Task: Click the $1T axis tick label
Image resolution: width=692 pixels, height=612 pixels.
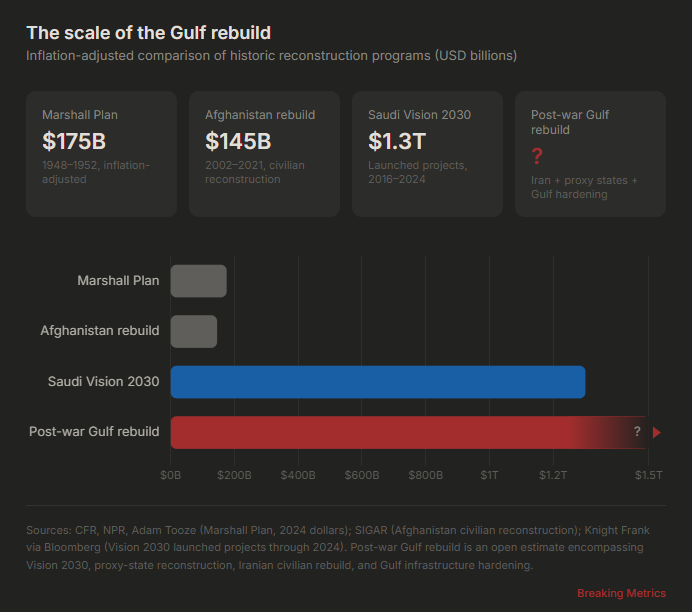Action: 490,475
